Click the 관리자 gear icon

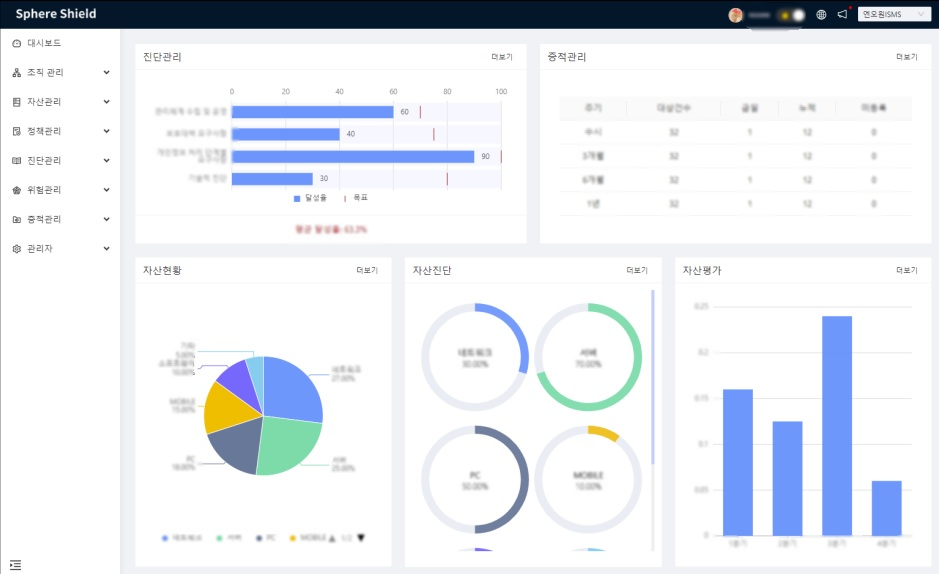[x=17, y=248]
